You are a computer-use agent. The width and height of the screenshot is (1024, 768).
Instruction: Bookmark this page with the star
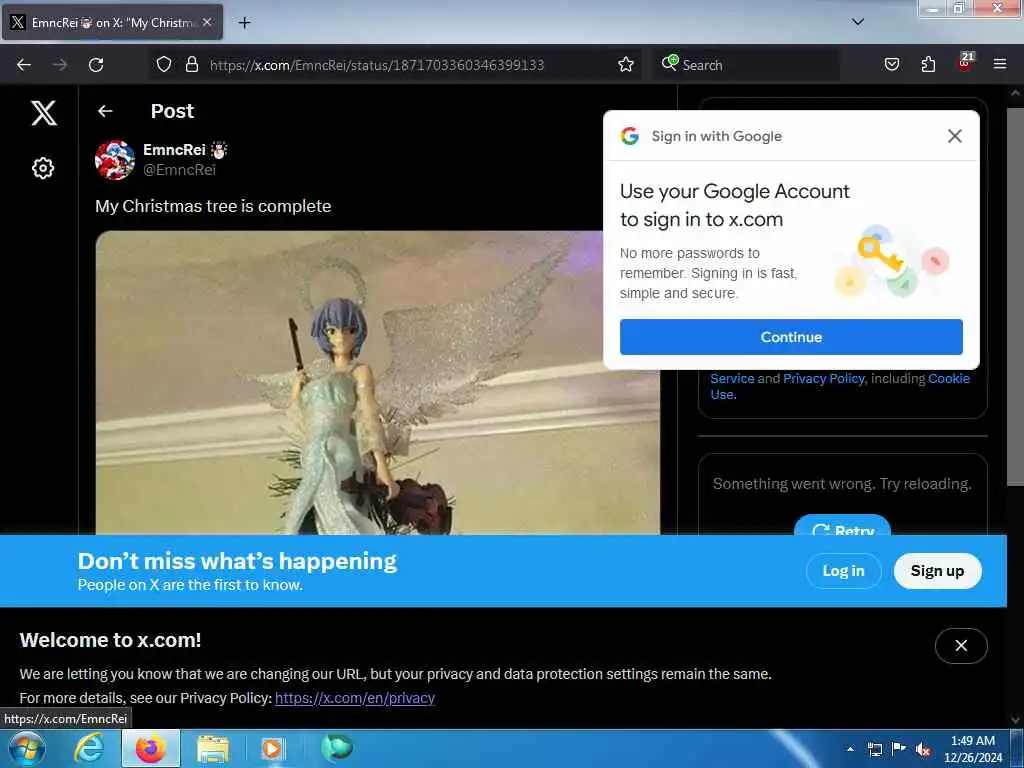[626, 64]
